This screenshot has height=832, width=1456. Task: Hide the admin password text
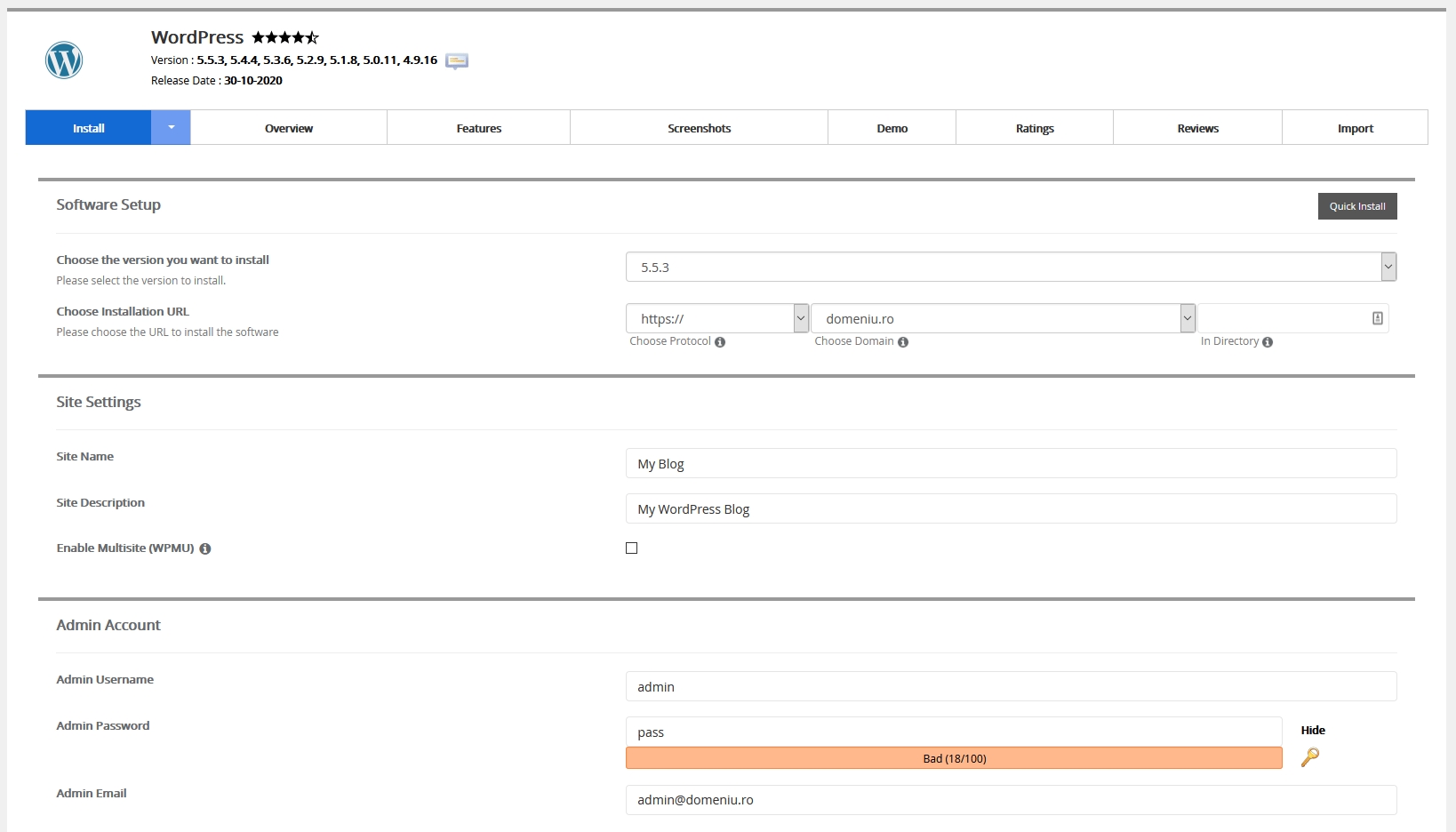click(x=1313, y=731)
